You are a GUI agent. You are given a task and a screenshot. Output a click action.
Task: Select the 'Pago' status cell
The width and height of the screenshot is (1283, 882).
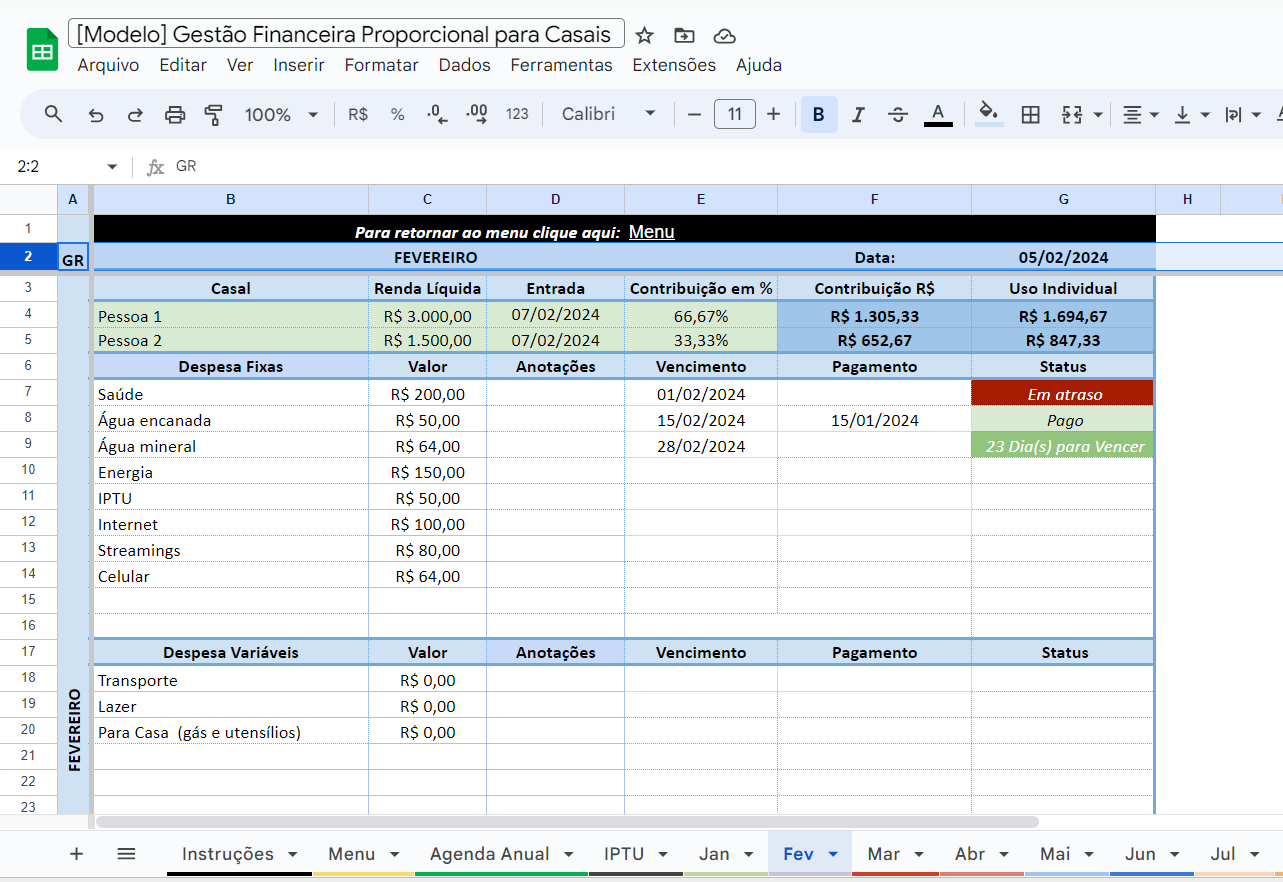point(1063,420)
